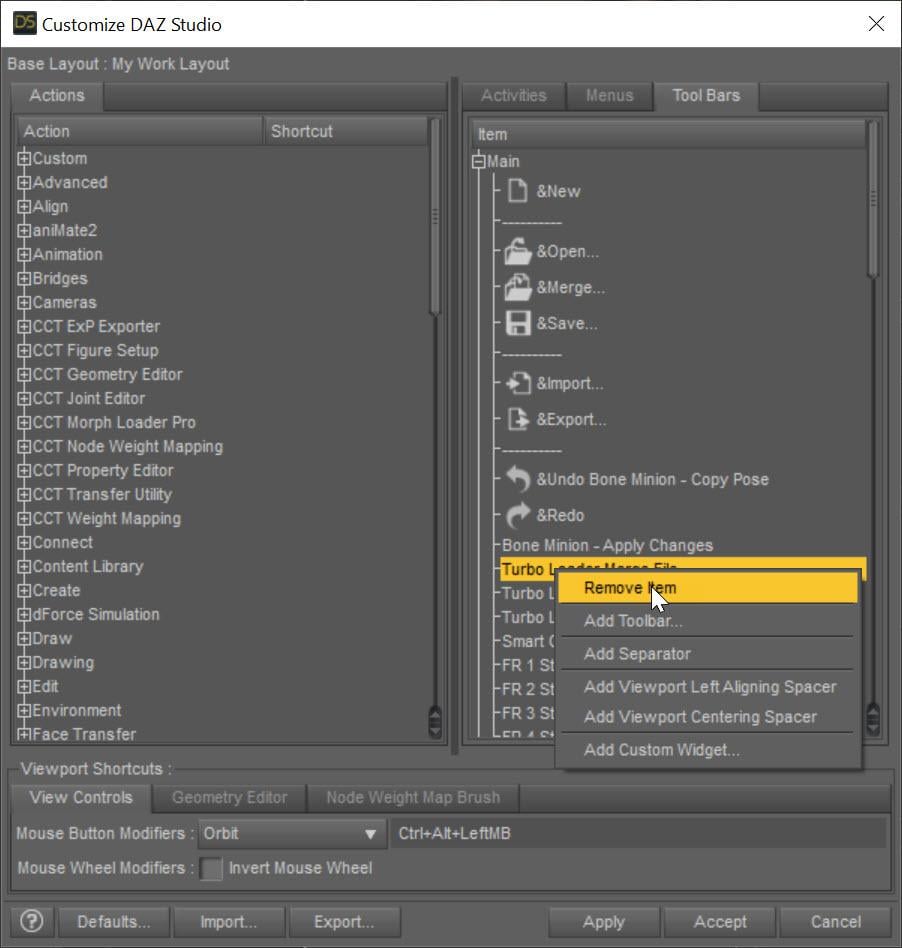Click the Shortcut column header
The height and width of the screenshot is (948, 902).
345,131
